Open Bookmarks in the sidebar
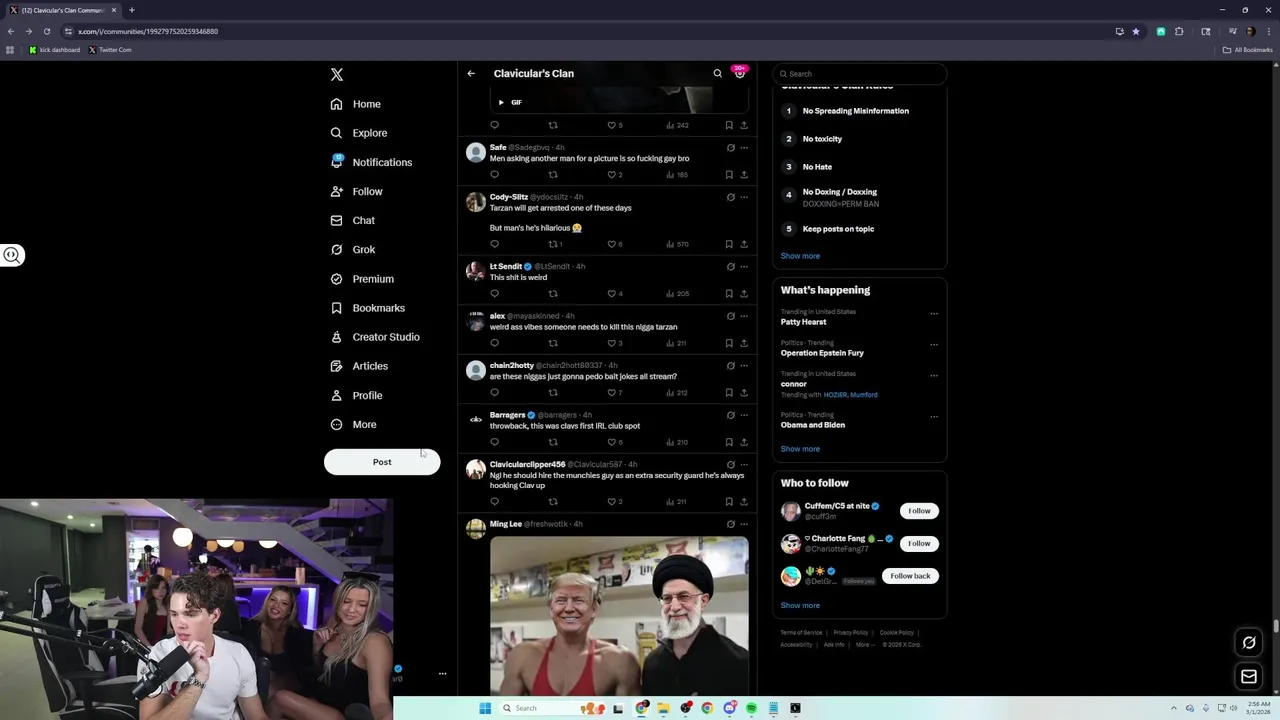Screen dimensions: 1280x720 tap(368, 308)
